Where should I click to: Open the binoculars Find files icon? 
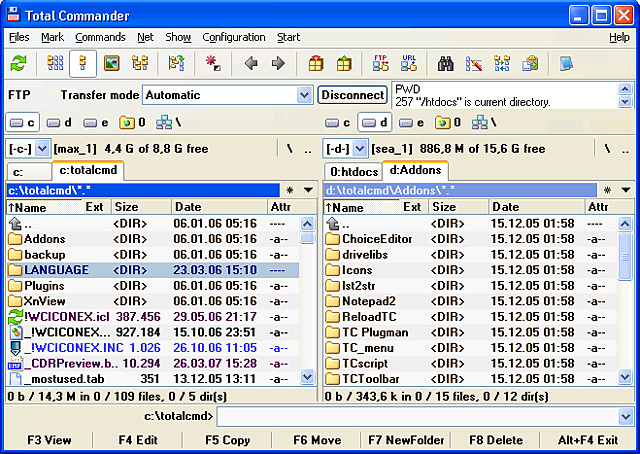click(x=446, y=64)
